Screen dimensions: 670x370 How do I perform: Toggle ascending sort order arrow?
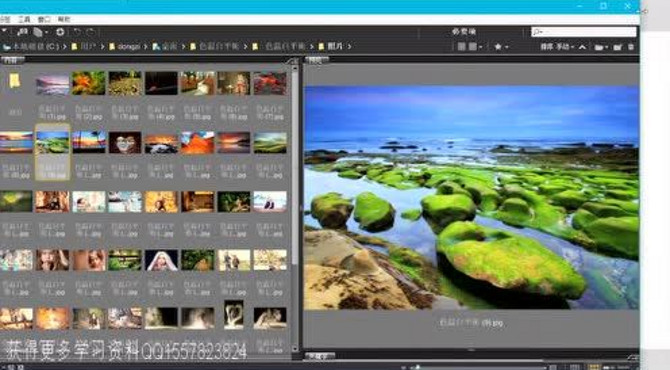pos(582,47)
